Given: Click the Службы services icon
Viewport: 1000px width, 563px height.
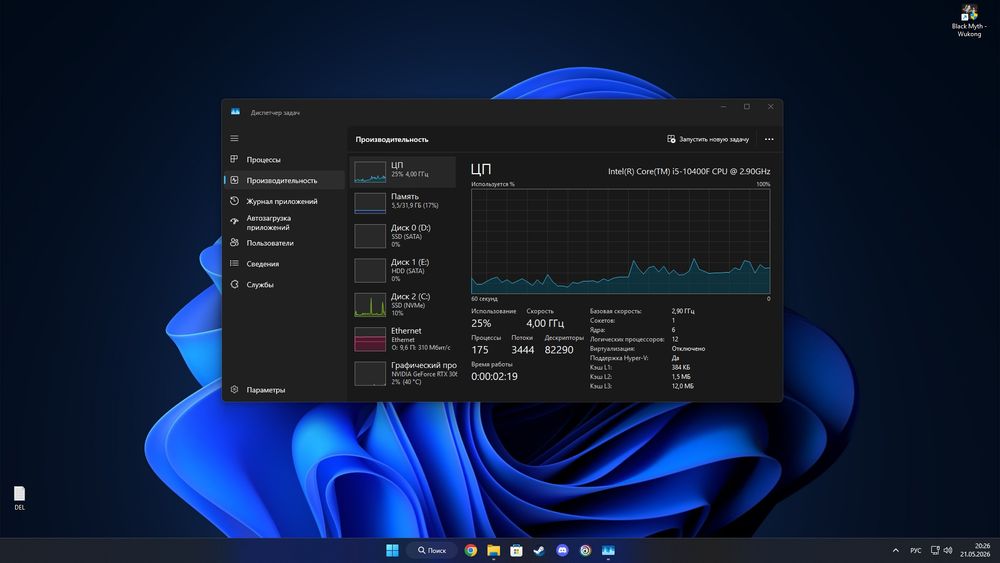Looking at the screenshot, I should pos(234,284).
